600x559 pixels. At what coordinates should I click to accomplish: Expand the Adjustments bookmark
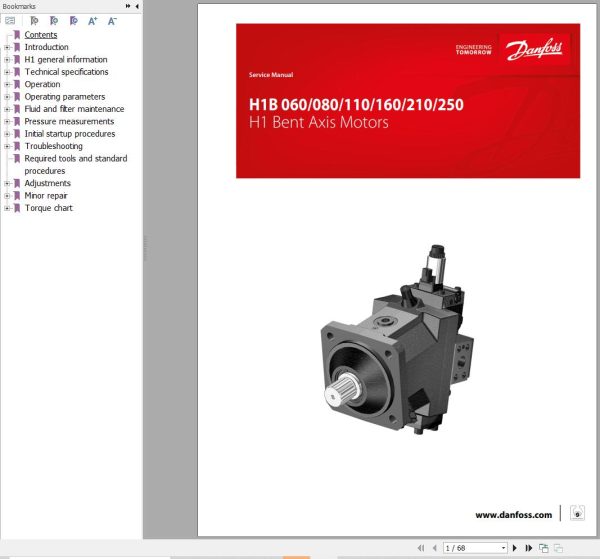point(7,183)
